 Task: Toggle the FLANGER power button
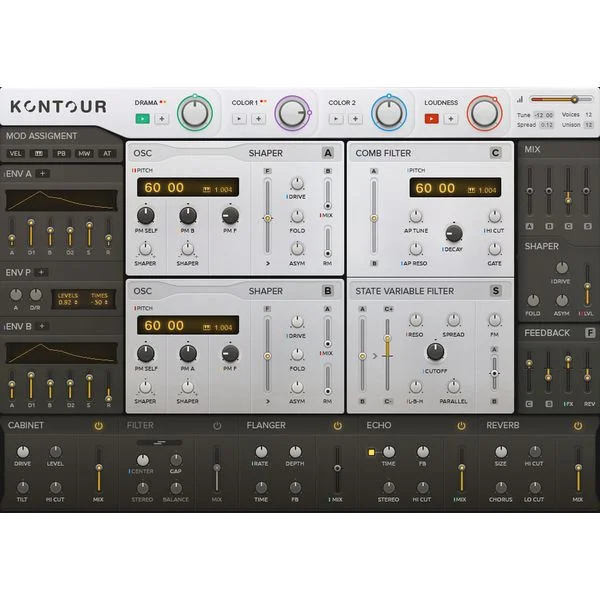tap(338, 426)
